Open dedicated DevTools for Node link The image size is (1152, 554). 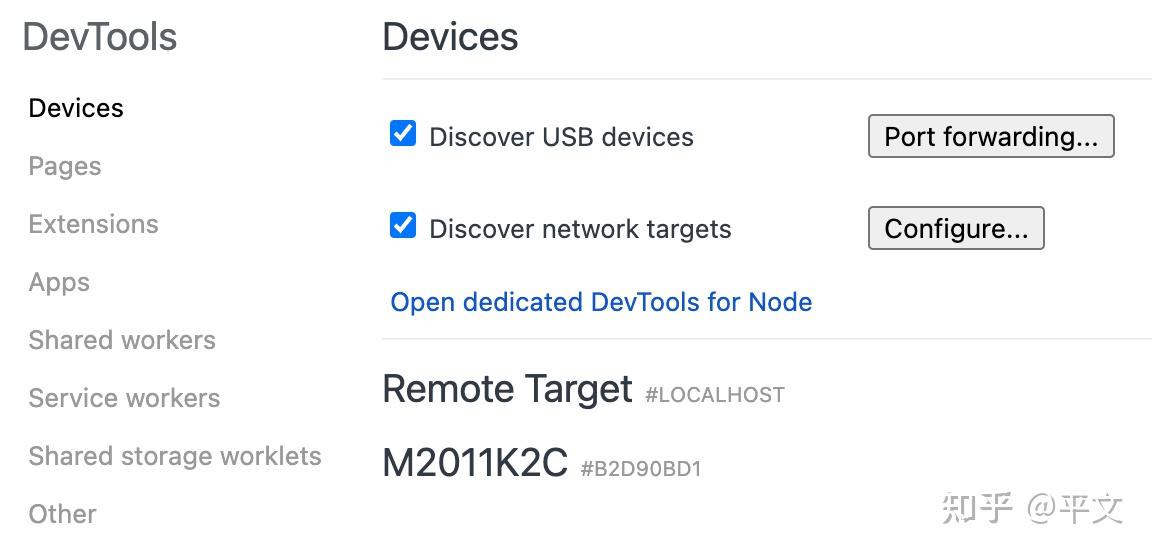[601, 302]
